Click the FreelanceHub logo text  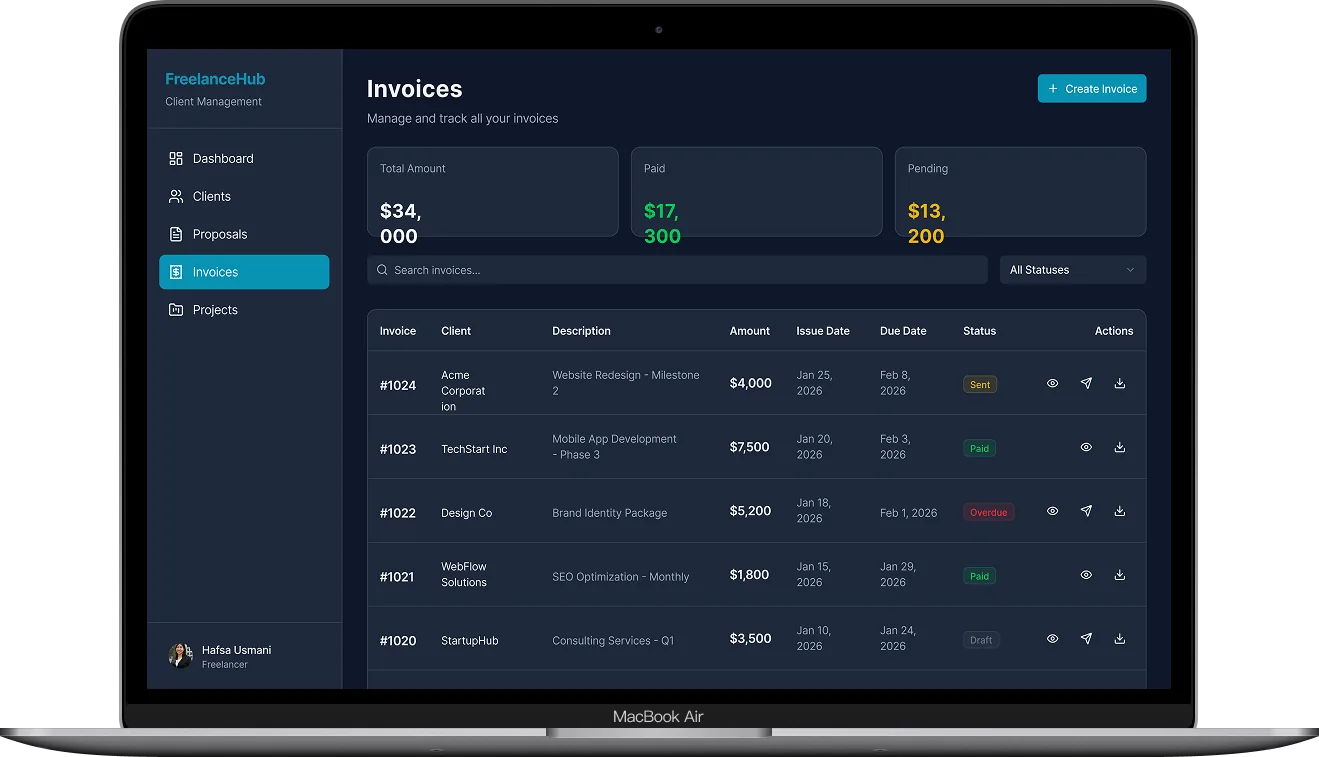pyautogui.click(x=215, y=79)
